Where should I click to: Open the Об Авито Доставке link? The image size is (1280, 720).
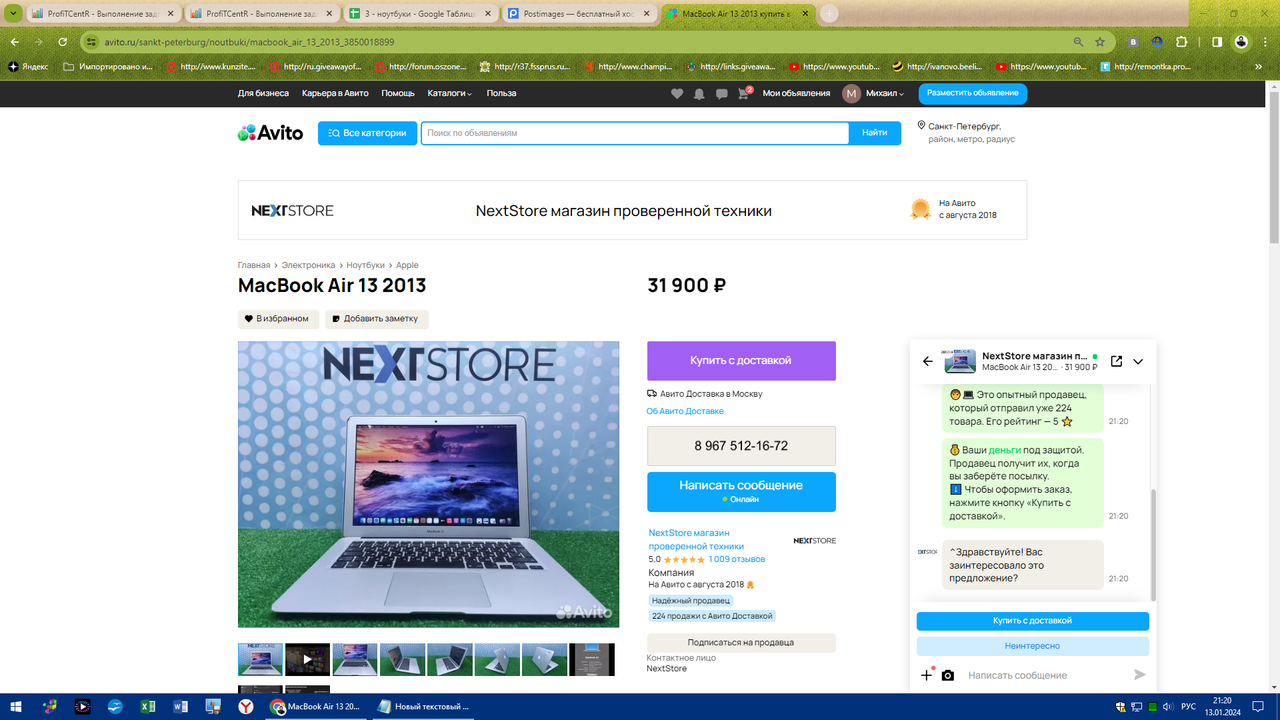coord(686,410)
